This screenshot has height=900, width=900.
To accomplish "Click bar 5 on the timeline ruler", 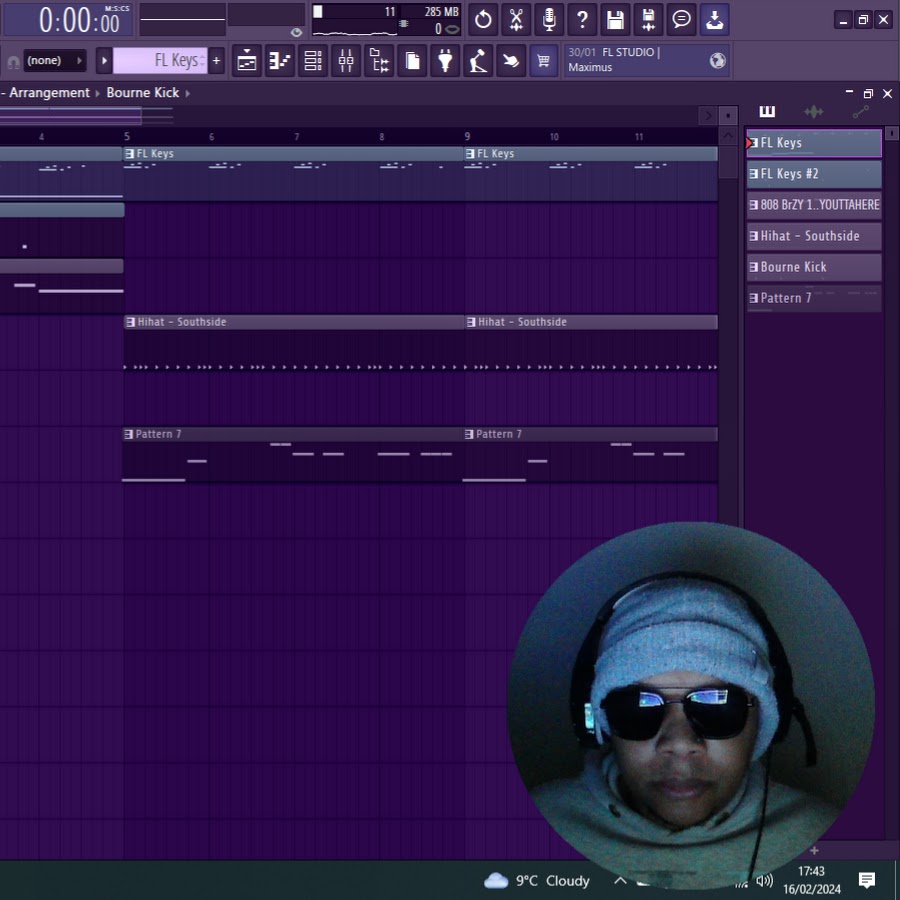I will pos(127,137).
